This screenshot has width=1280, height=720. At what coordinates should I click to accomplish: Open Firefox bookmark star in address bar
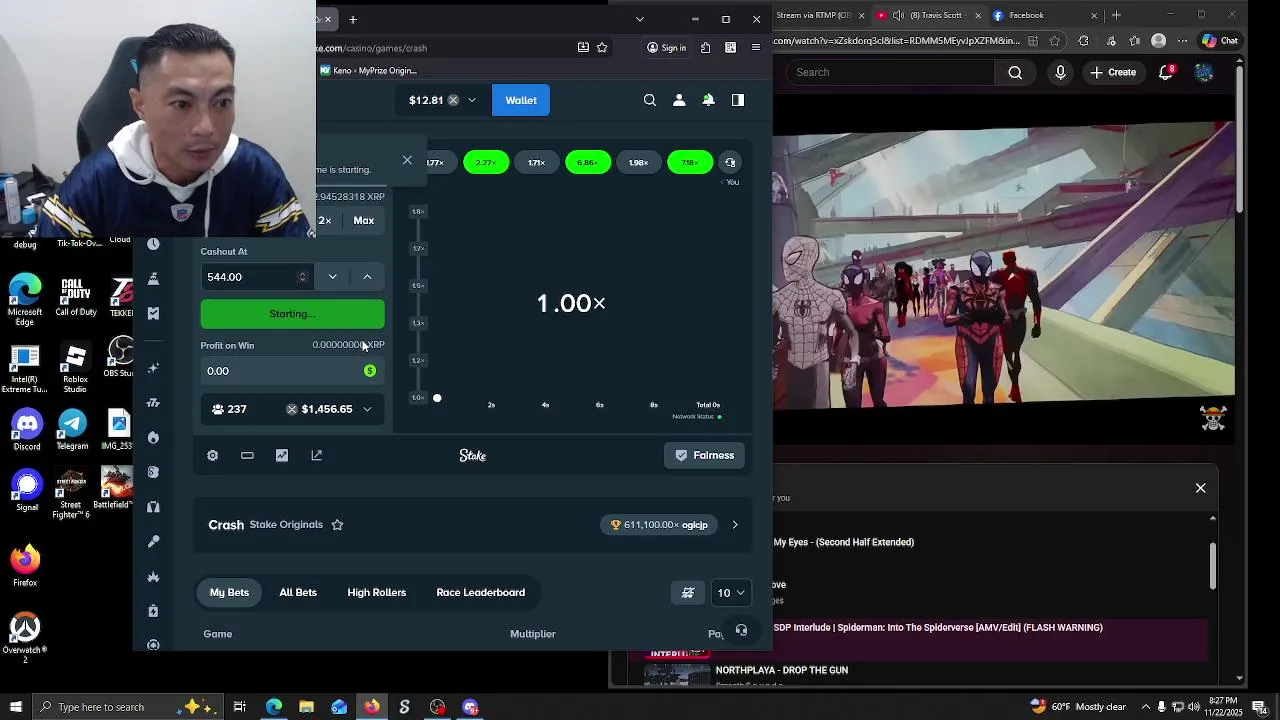pyautogui.click(x=602, y=47)
